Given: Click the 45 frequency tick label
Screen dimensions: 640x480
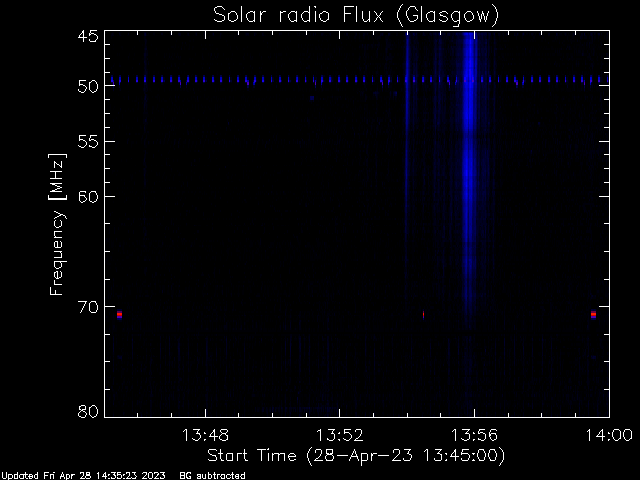Looking at the screenshot, I should pyautogui.click(x=88, y=36).
